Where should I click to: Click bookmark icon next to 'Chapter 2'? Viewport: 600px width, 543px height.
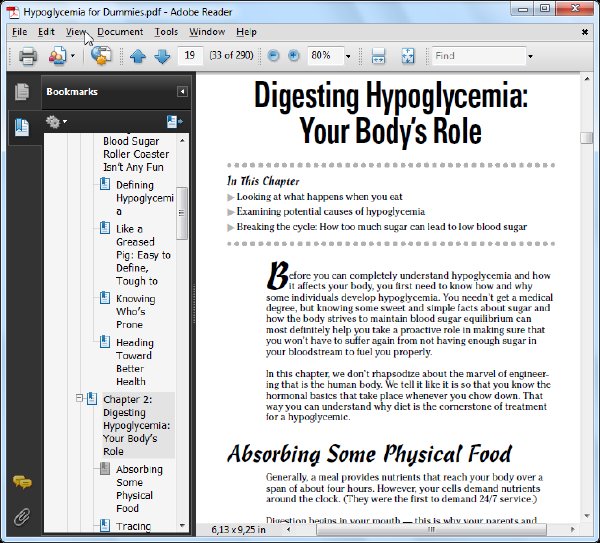[92, 399]
